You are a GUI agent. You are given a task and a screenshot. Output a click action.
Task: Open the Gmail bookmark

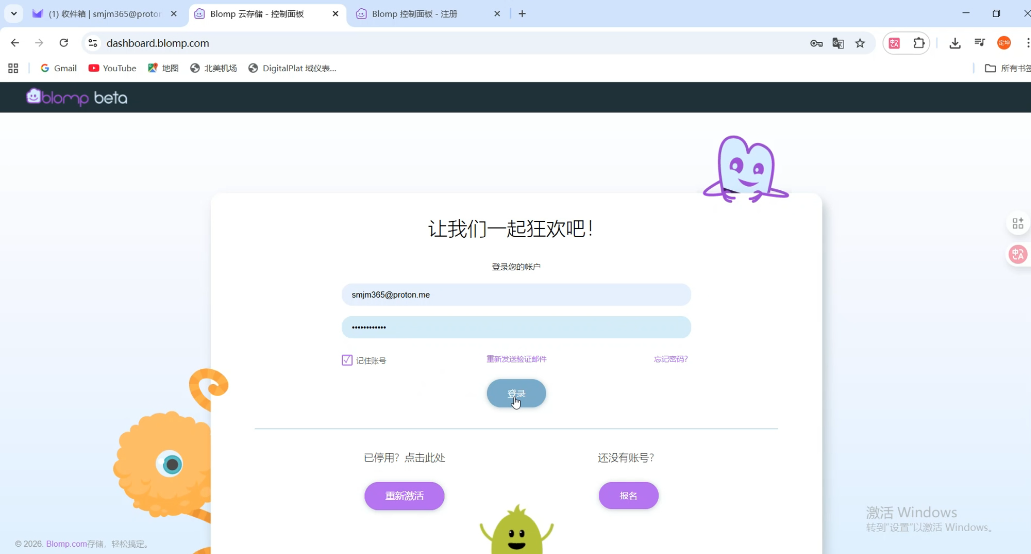coord(59,68)
